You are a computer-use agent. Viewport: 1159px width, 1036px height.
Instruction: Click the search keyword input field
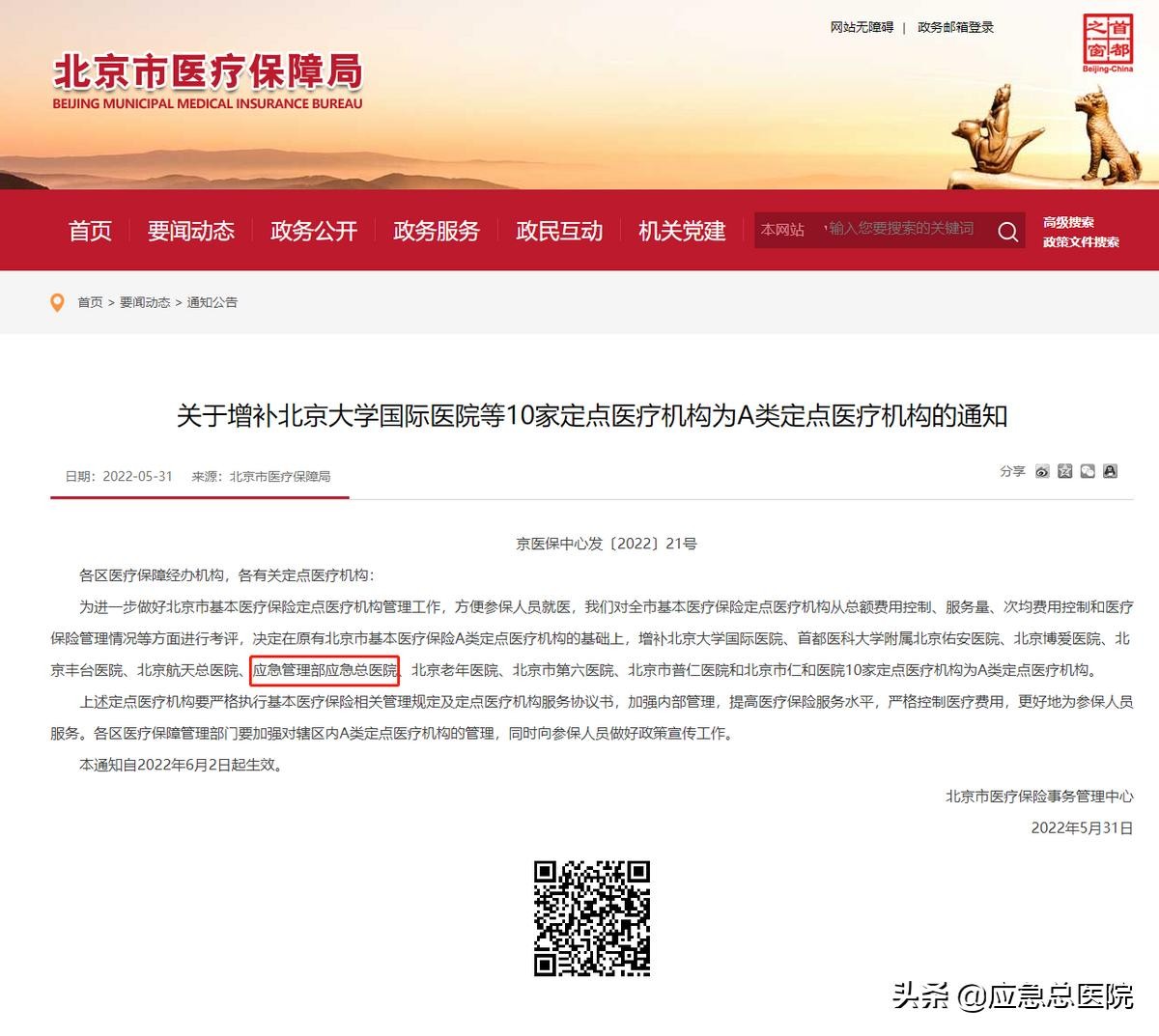903,230
